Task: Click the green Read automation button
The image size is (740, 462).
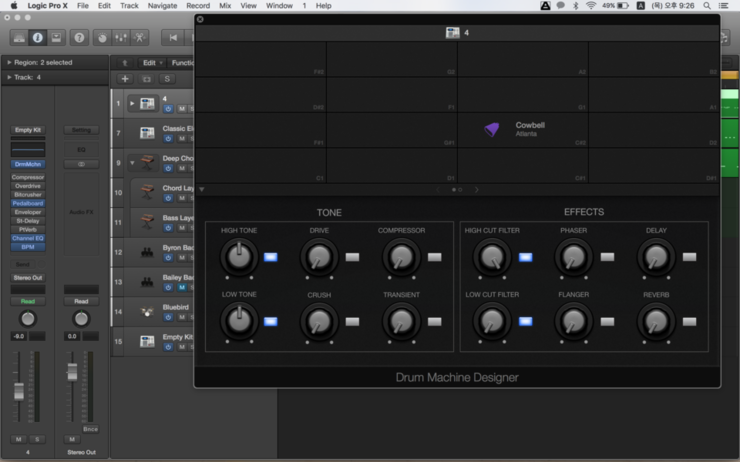Action: tap(28, 301)
